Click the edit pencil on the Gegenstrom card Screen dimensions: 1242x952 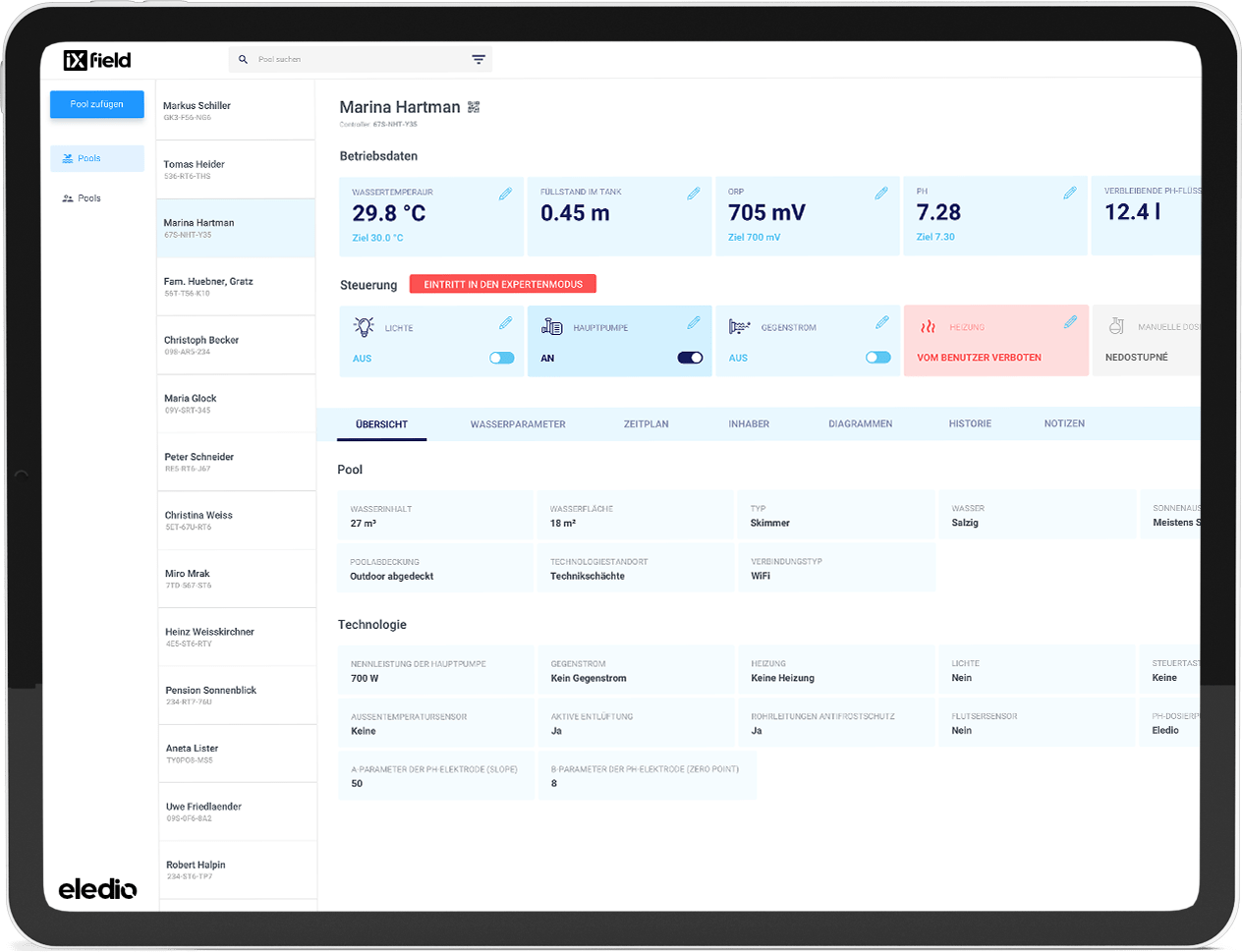tap(882, 322)
